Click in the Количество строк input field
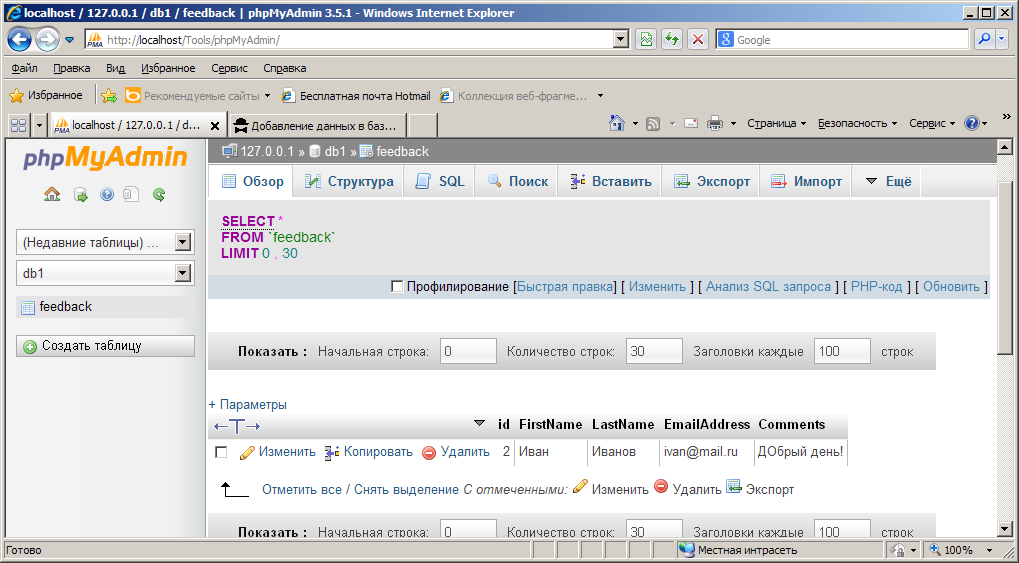Image resolution: width=1019 pixels, height=563 pixels. click(654, 351)
